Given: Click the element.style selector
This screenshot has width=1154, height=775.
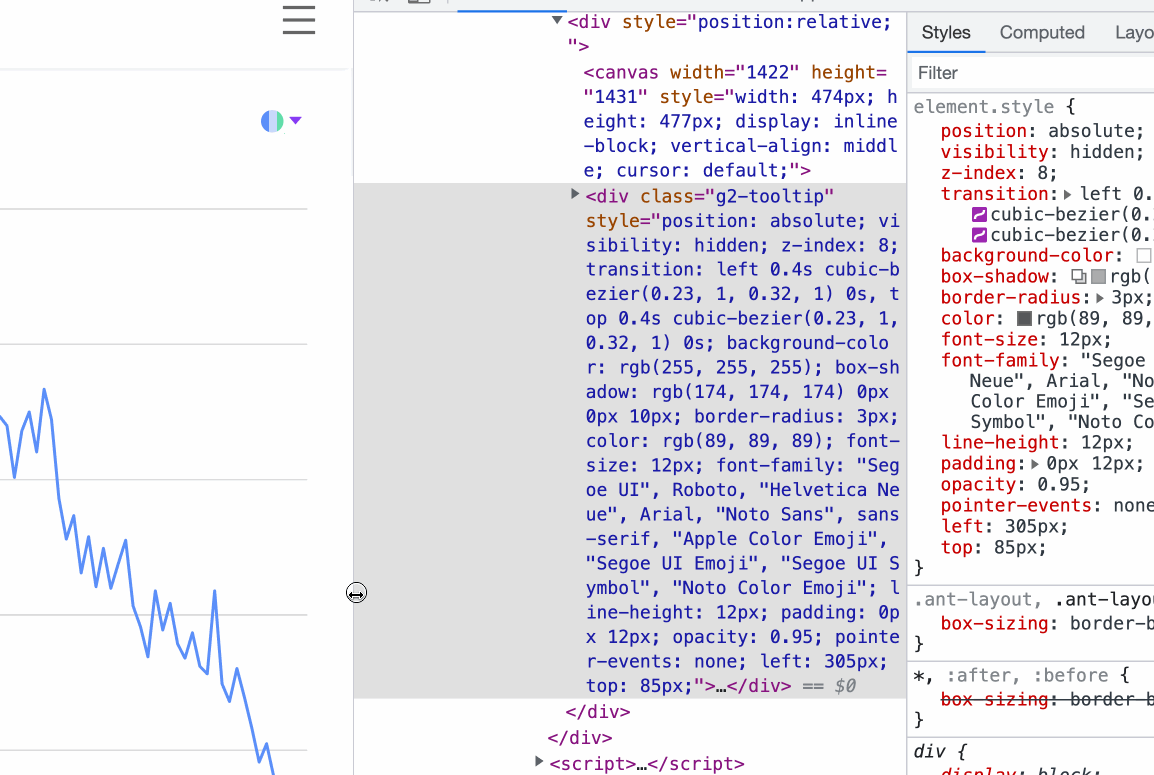Looking at the screenshot, I should coord(983,107).
